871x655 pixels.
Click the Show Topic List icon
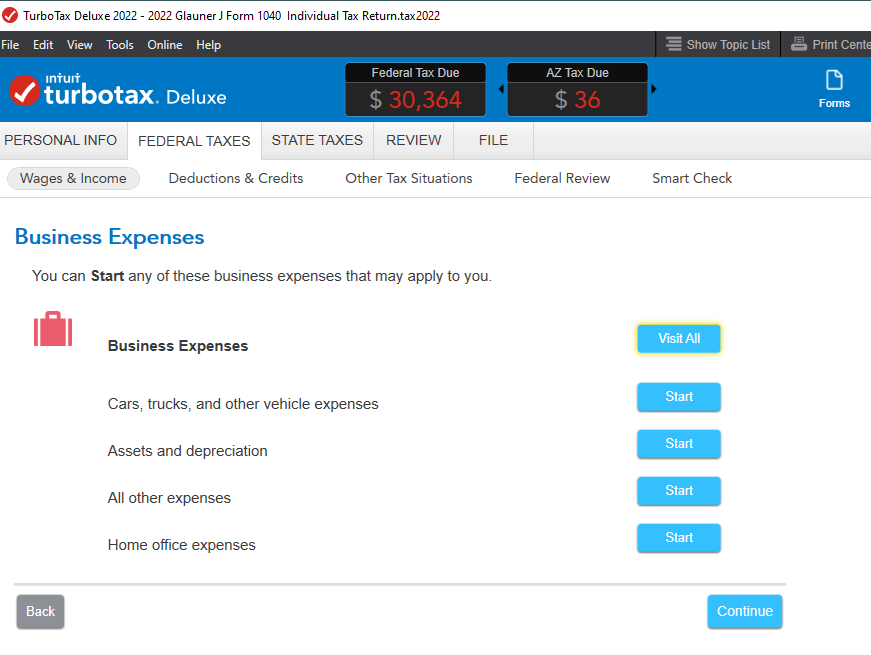(x=674, y=44)
